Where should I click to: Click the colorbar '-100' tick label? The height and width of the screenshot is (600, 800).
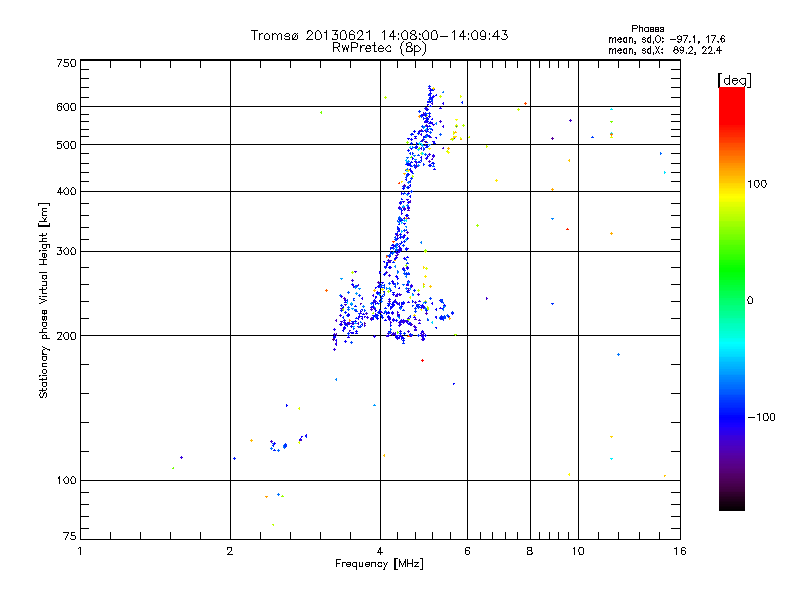tap(762, 417)
